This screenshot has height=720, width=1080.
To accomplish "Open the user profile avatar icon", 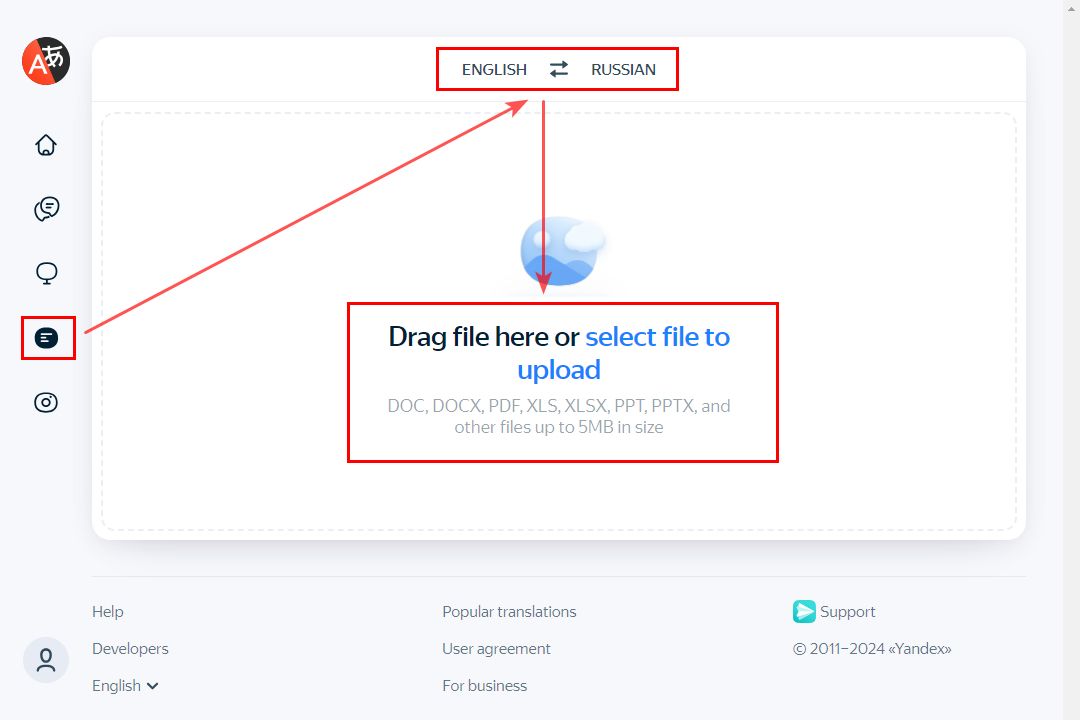I will 46,660.
